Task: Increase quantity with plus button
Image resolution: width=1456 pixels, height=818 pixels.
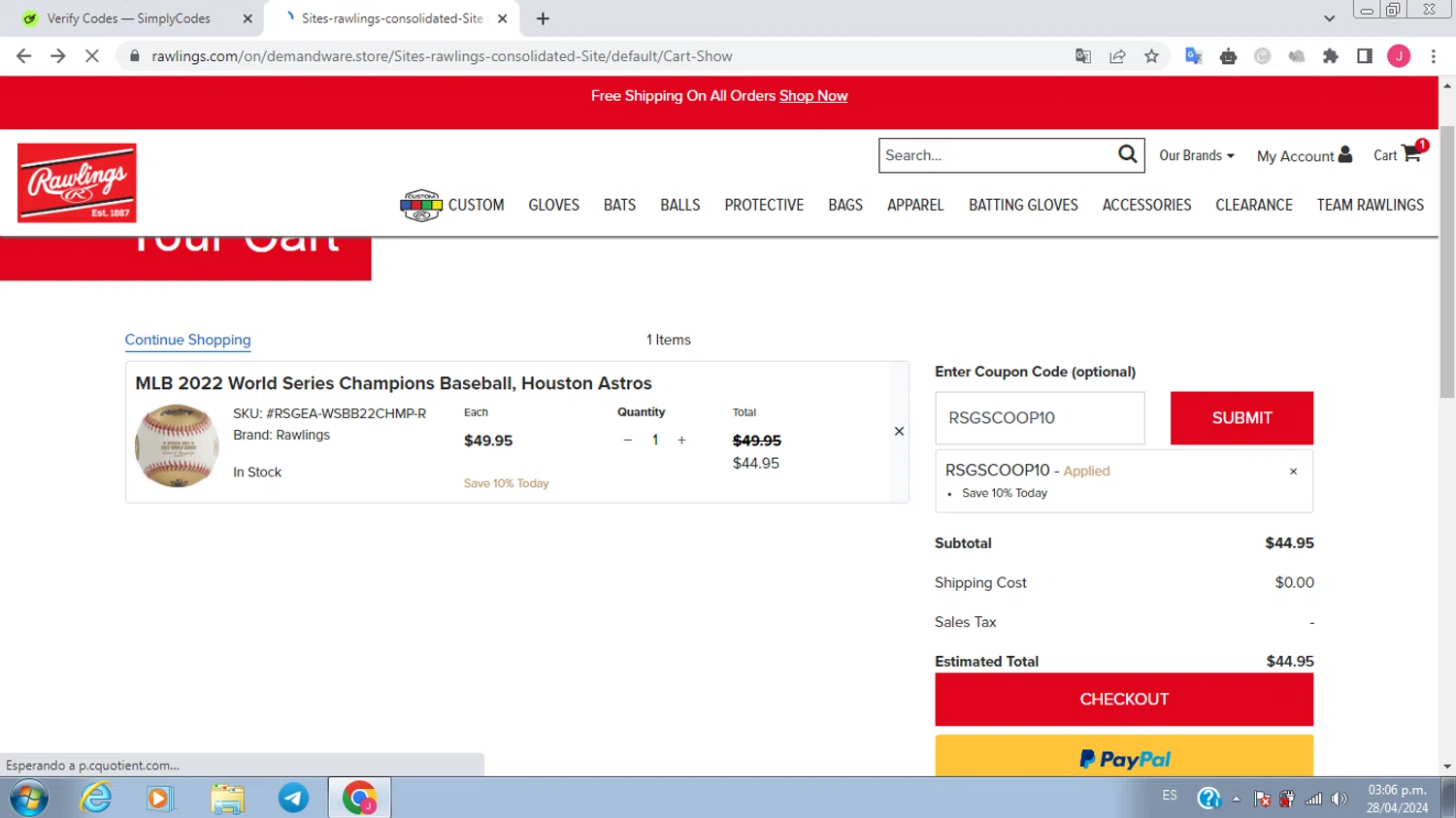Action: (x=681, y=441)
